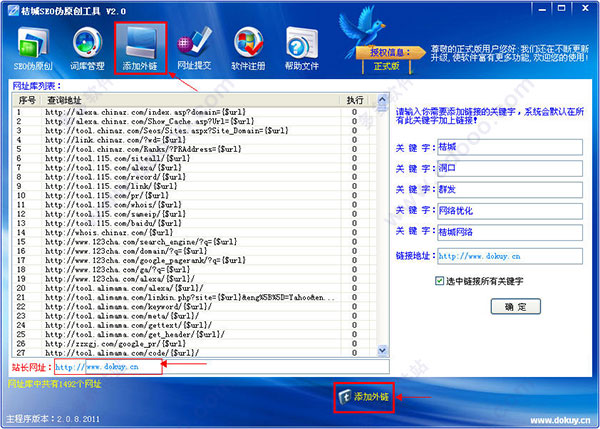The height and width of the screenshot is (429, 600).
Task: Open the 帮助文件 toolbar icon
Action: (x=302, y=49)
